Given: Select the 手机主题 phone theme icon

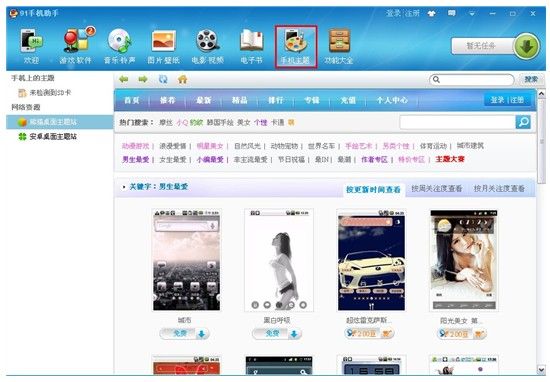Looking at the screenshot, I should pyautogui.click(x=296, y=47).
